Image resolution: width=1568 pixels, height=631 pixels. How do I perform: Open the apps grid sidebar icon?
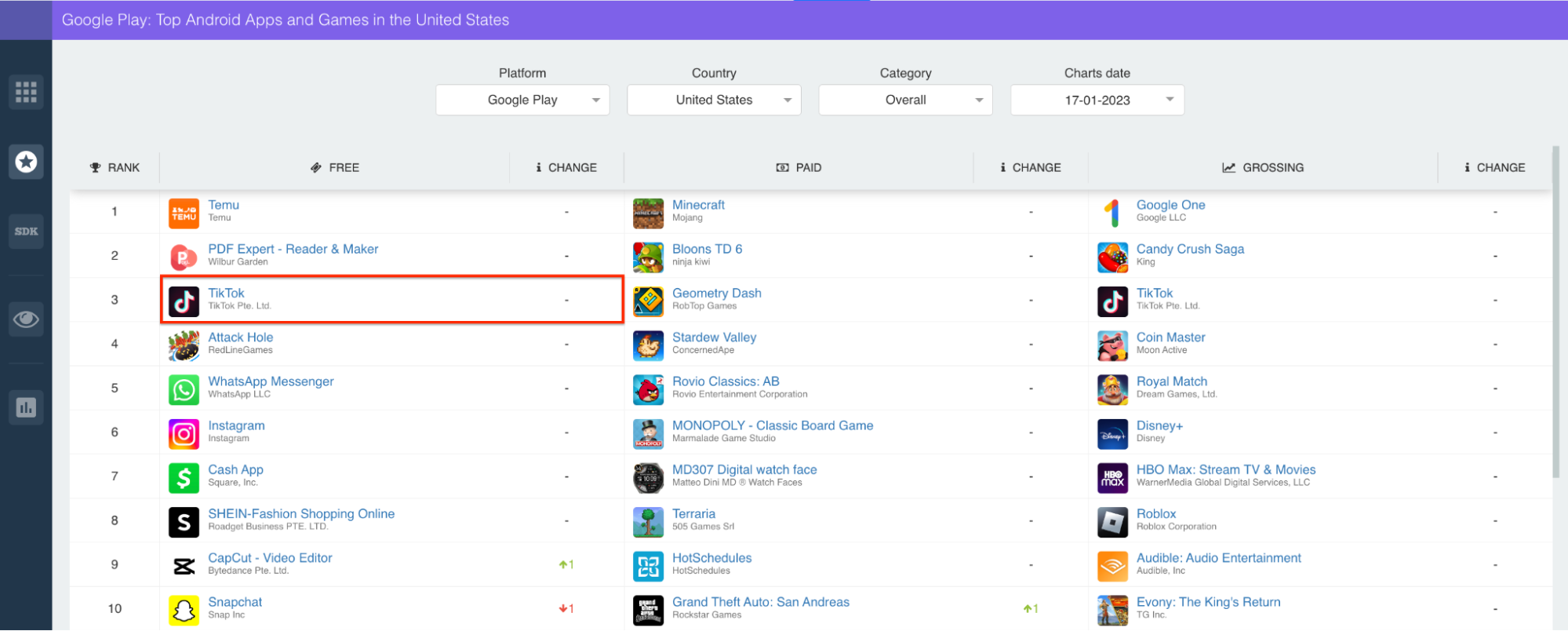point(26,92)
